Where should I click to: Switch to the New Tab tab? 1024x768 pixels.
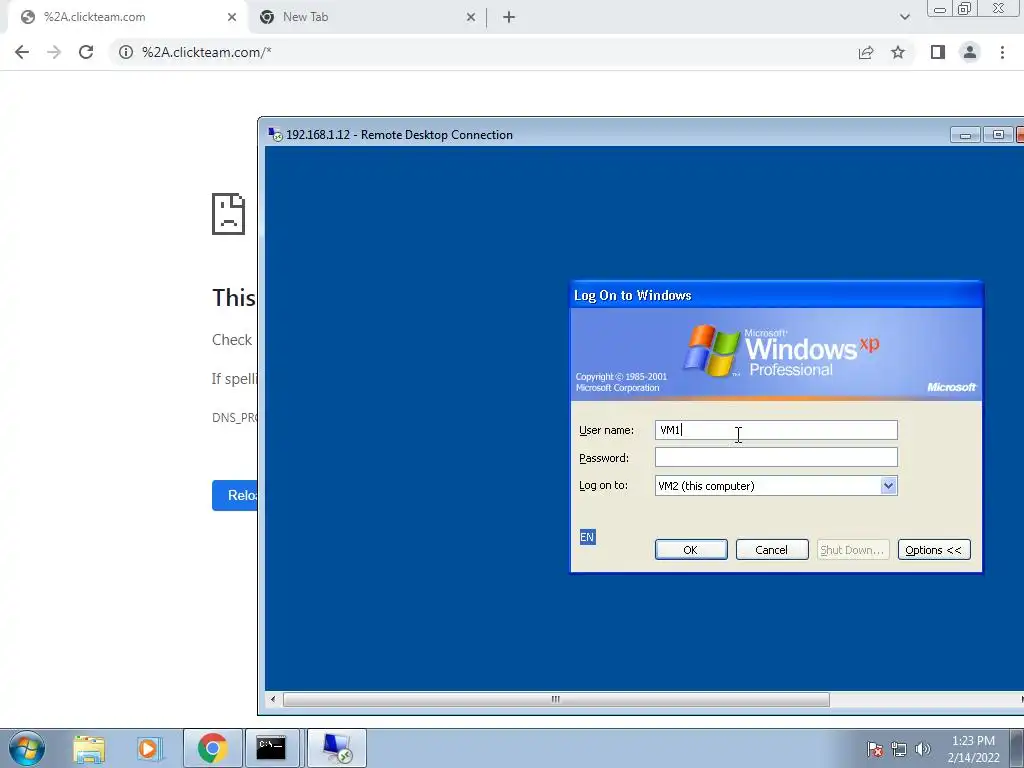point(366,17)
